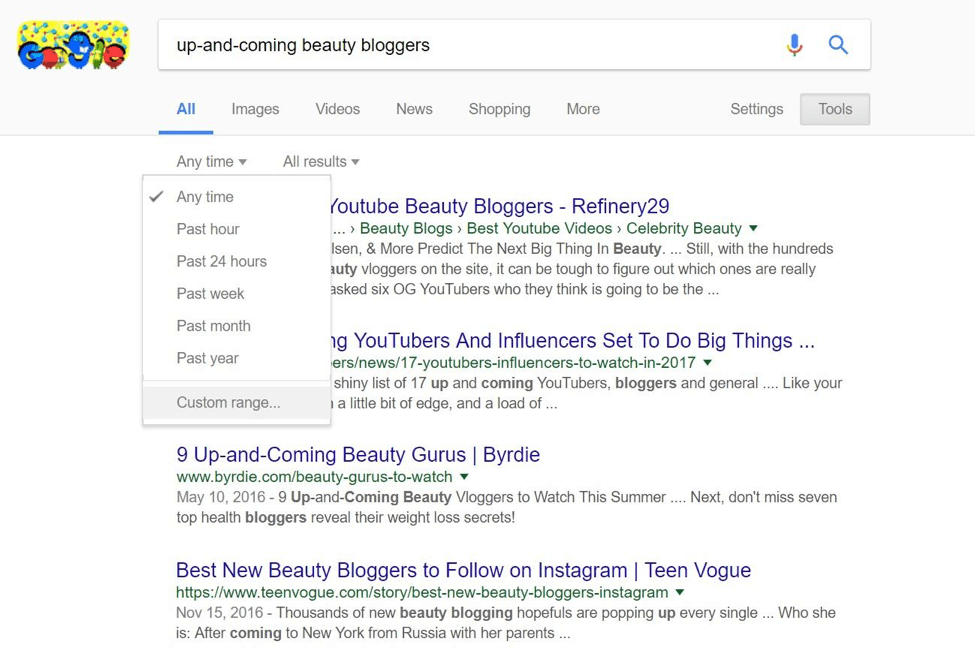Open the Google doodle homepage logo
Image resolution: width=975 pixels, height=660 pixels.
coord(72,44)
